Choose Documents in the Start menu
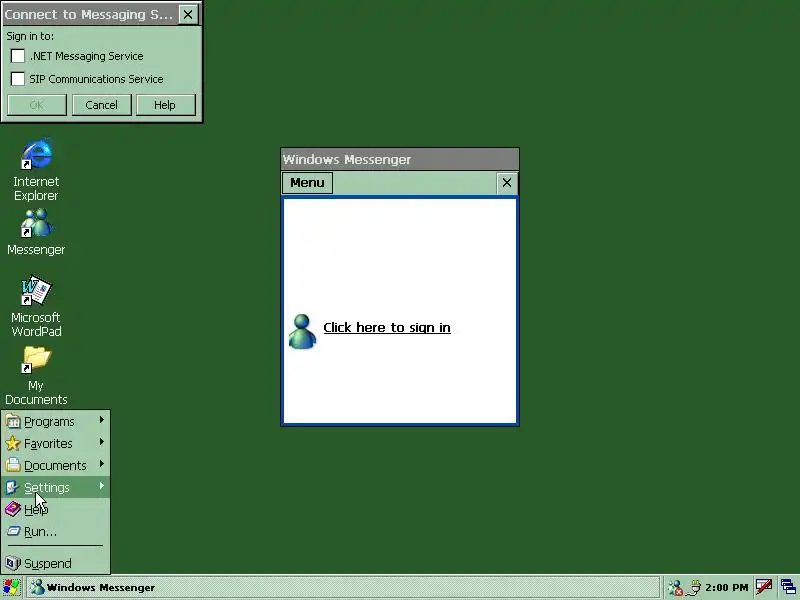800x600 pixels. (55, 465)
